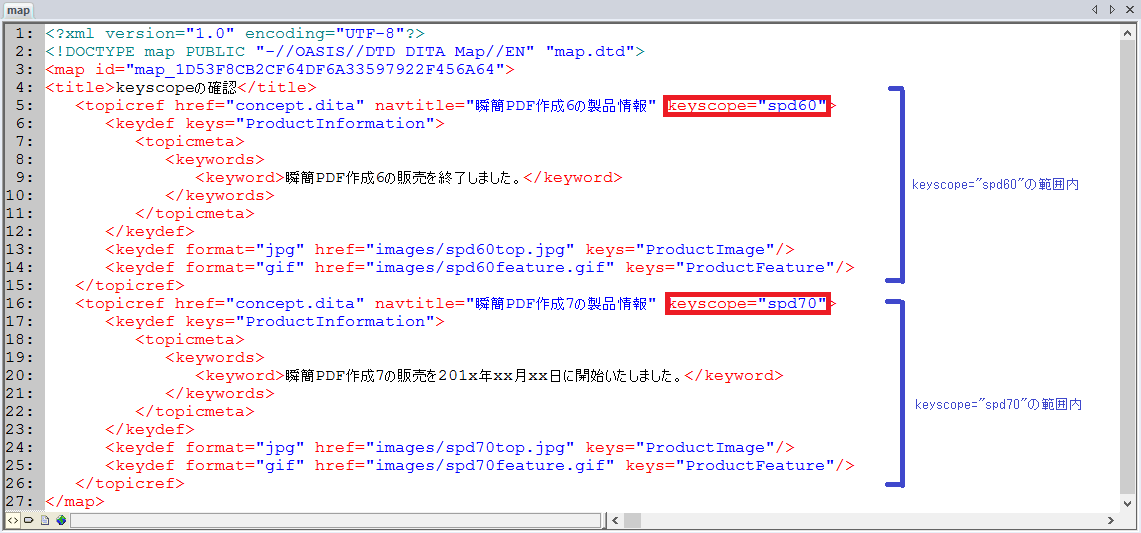Open browser preview globe icon
Image resolution: width=1141 pixels, height=533 pixels.
click(x=61, y=520)
